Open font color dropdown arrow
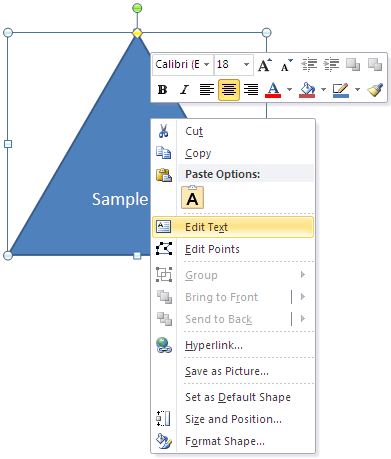The height and width of the screenshot is (459, 391). click(x=289, y=89)
